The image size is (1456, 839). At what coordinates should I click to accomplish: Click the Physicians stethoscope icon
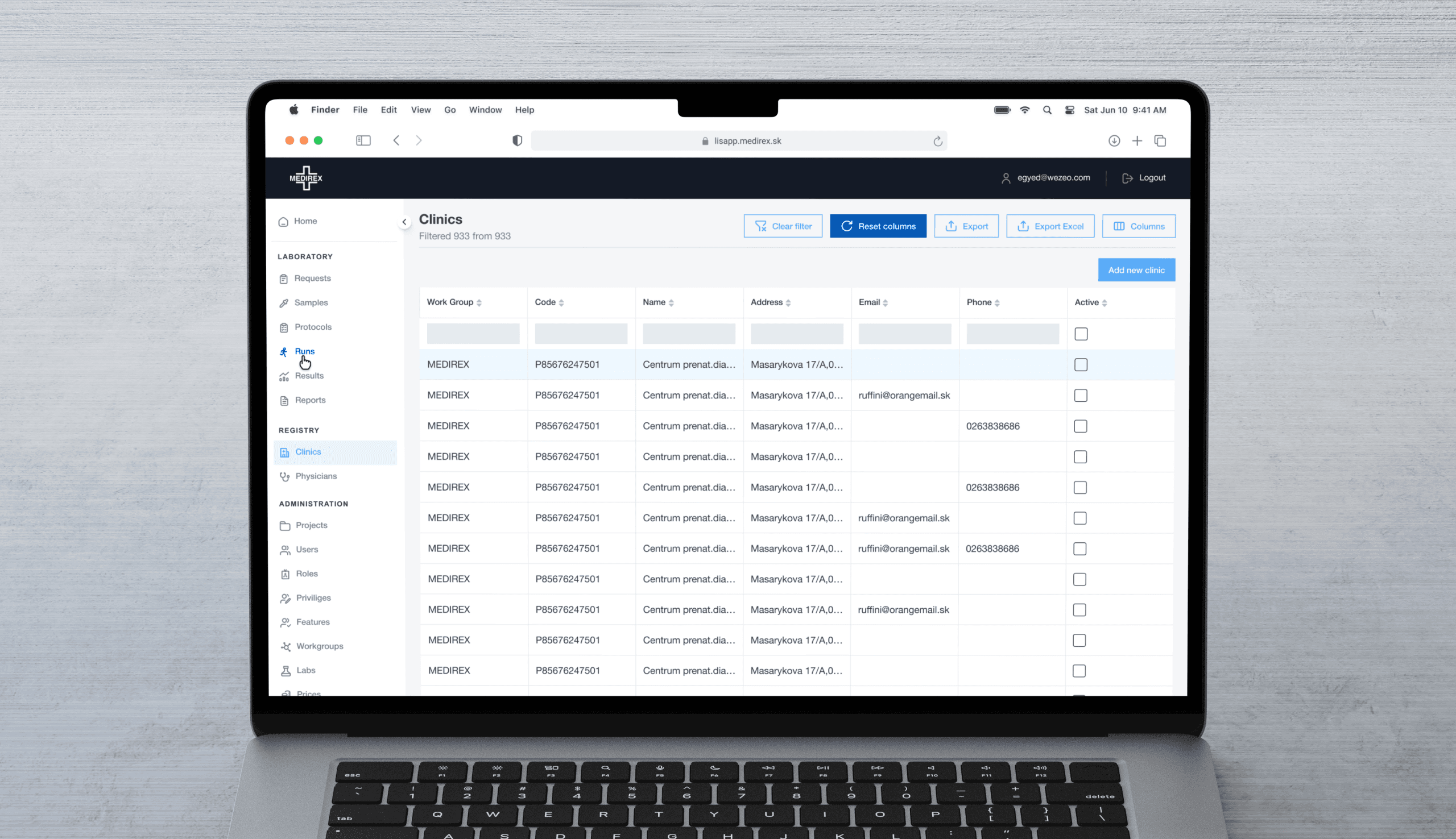[x=285, y=476]
